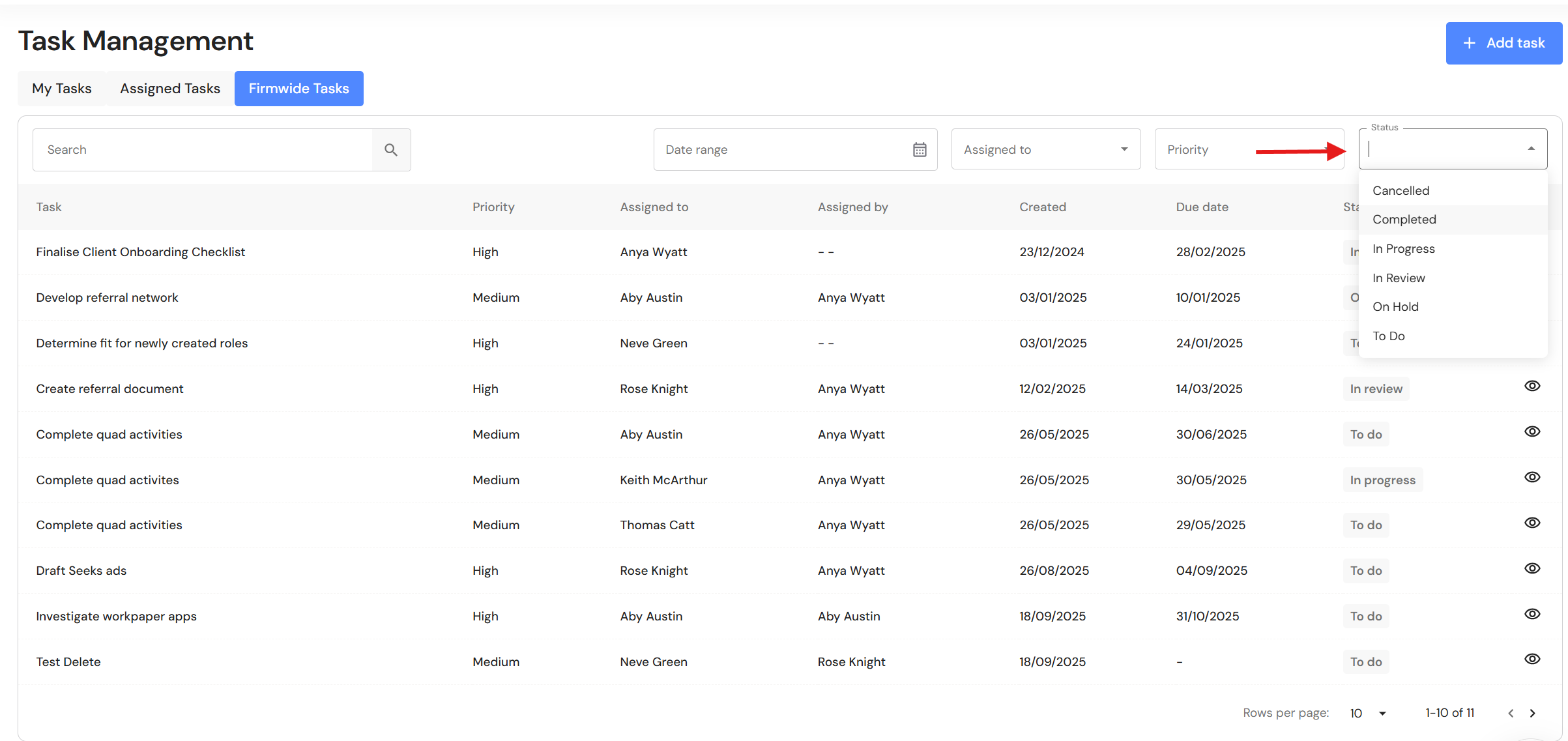Switch to the Assigned Tasks tab
The height and width of the screenshot is (741, 1568).
pyautogui.click(x=170, y=89)
